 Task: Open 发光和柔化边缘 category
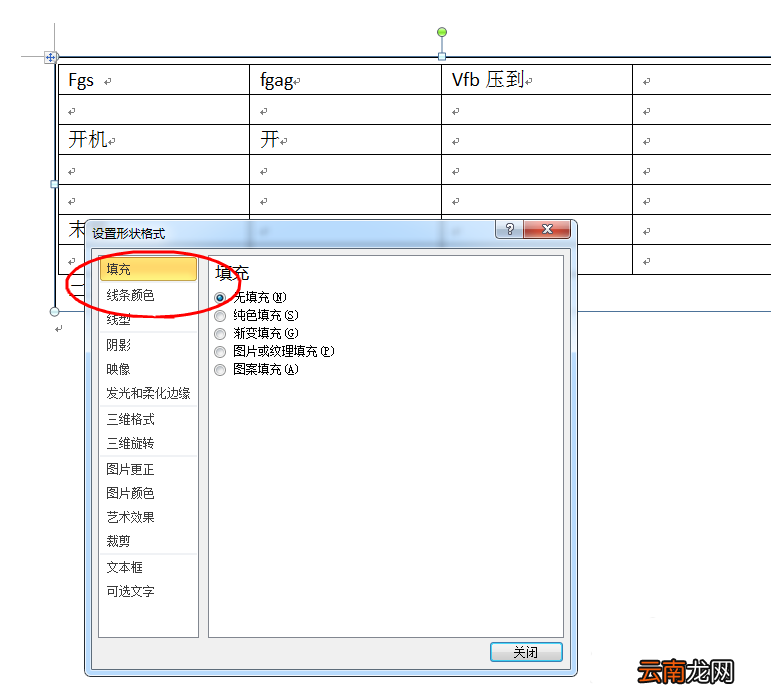pos(148,393)
